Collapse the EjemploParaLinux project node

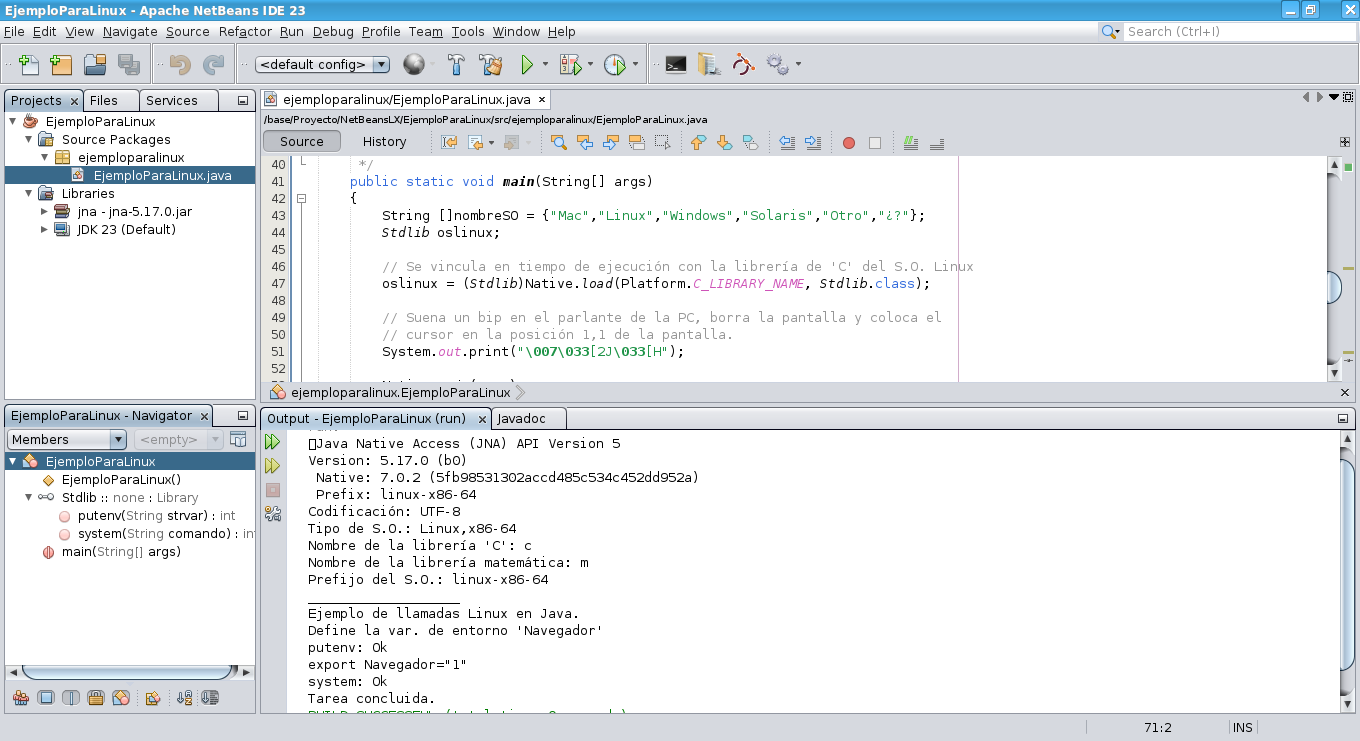tap(12, 122)
